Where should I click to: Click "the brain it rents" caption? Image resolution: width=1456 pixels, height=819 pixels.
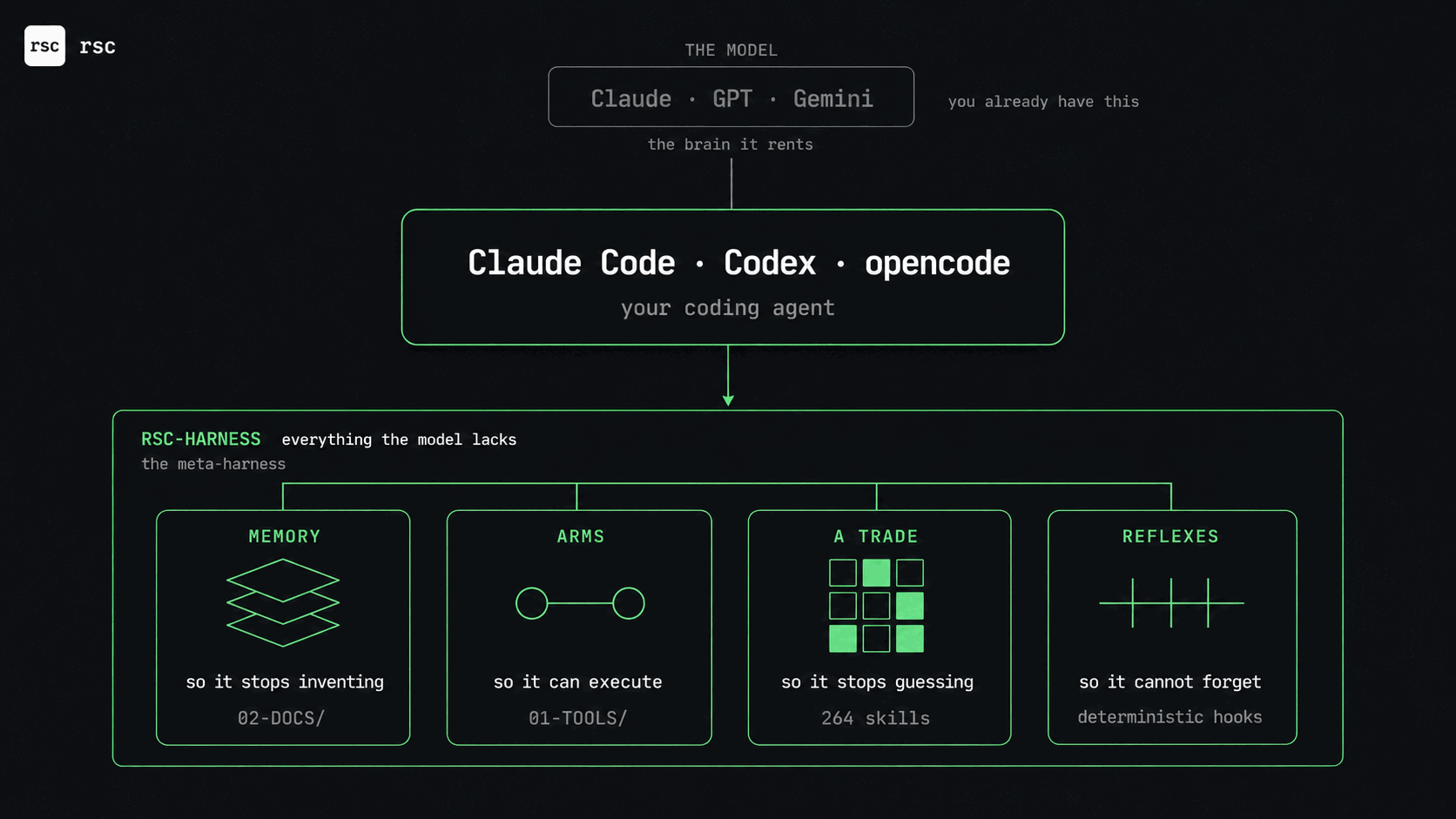(731, 144)
